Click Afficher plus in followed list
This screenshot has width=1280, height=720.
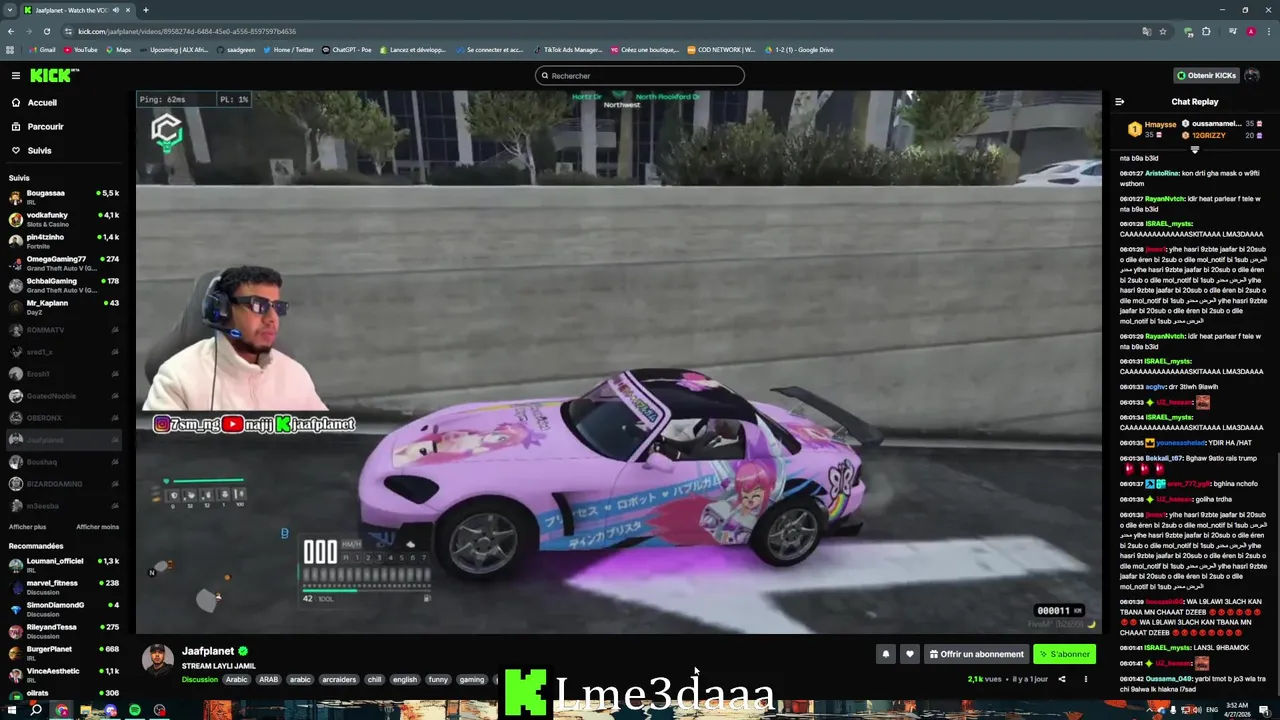coord(27,527)
